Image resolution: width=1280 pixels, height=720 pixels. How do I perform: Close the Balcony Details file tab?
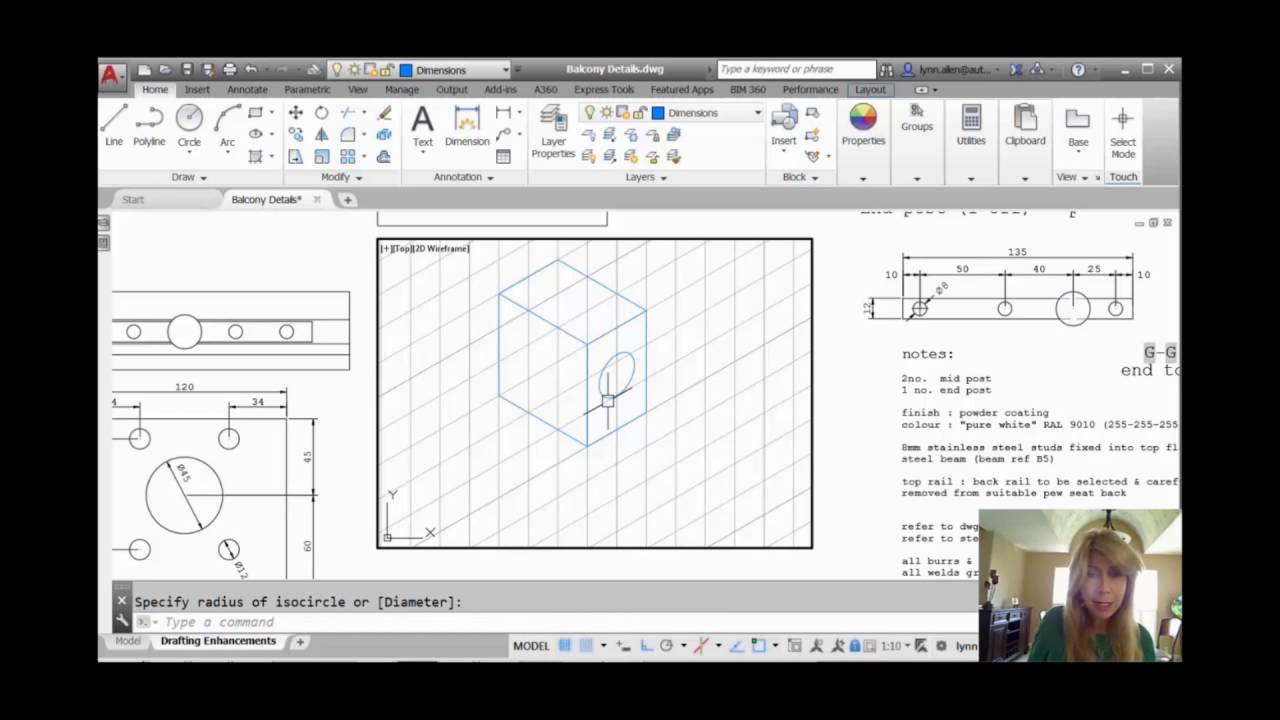point(317,199)
